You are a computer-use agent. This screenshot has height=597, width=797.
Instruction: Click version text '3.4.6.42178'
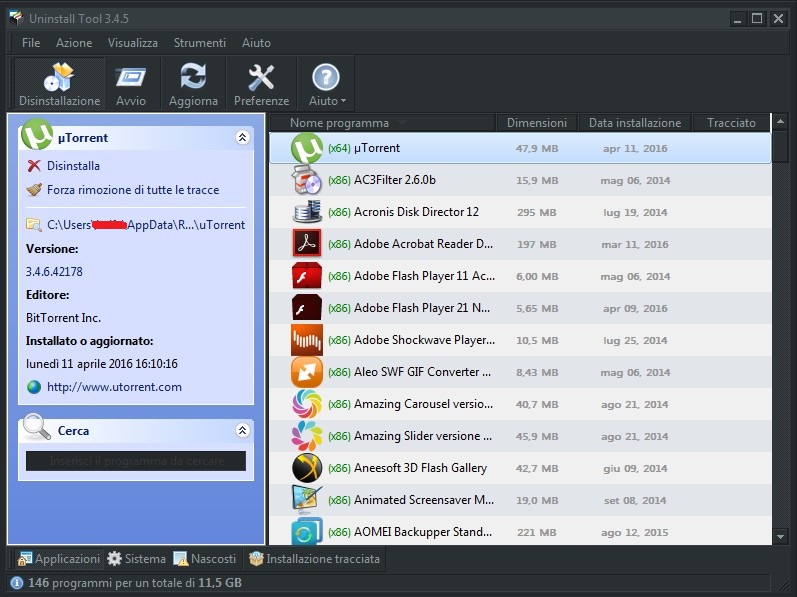[54, 272]
